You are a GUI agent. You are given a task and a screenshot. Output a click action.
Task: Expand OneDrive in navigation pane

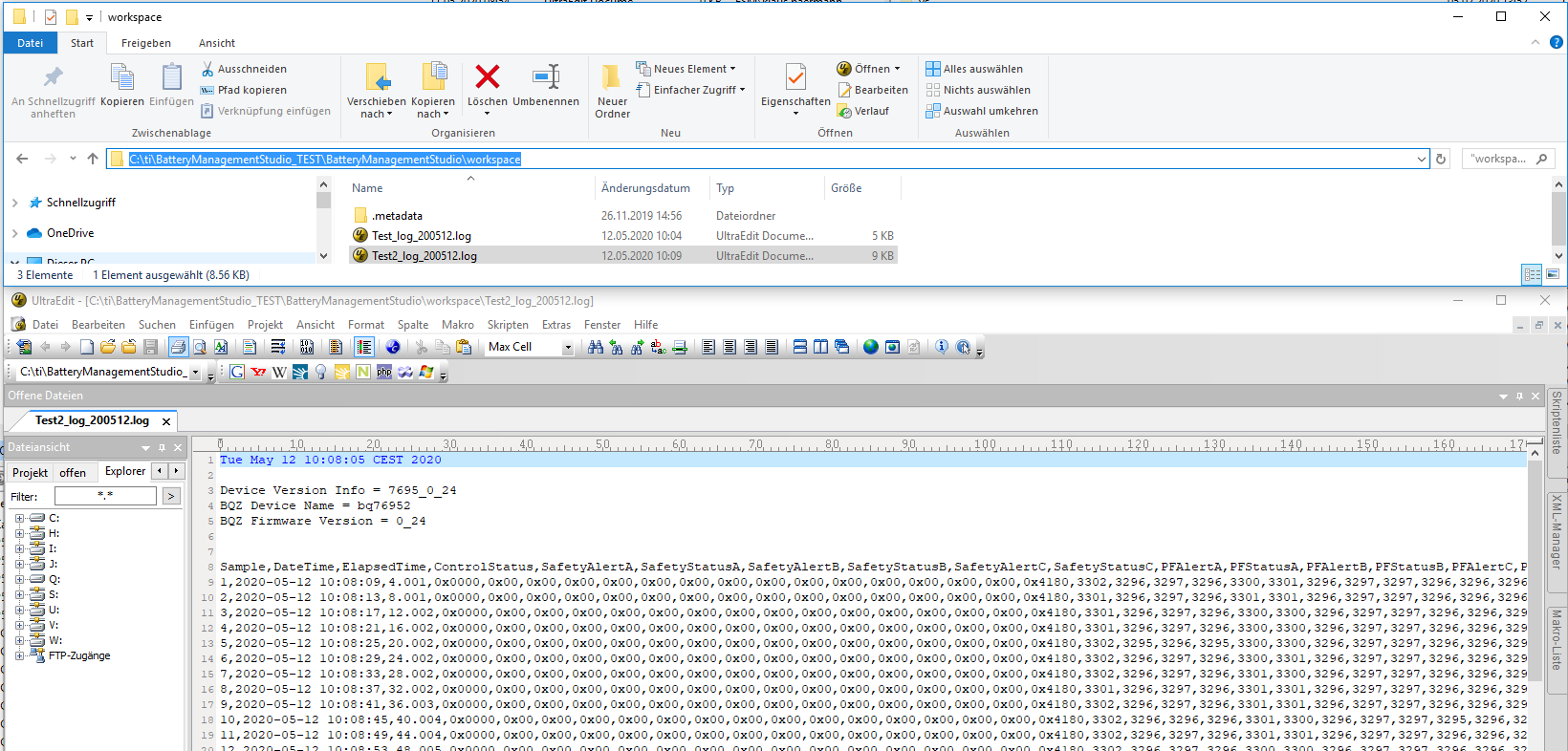point(14,233)
